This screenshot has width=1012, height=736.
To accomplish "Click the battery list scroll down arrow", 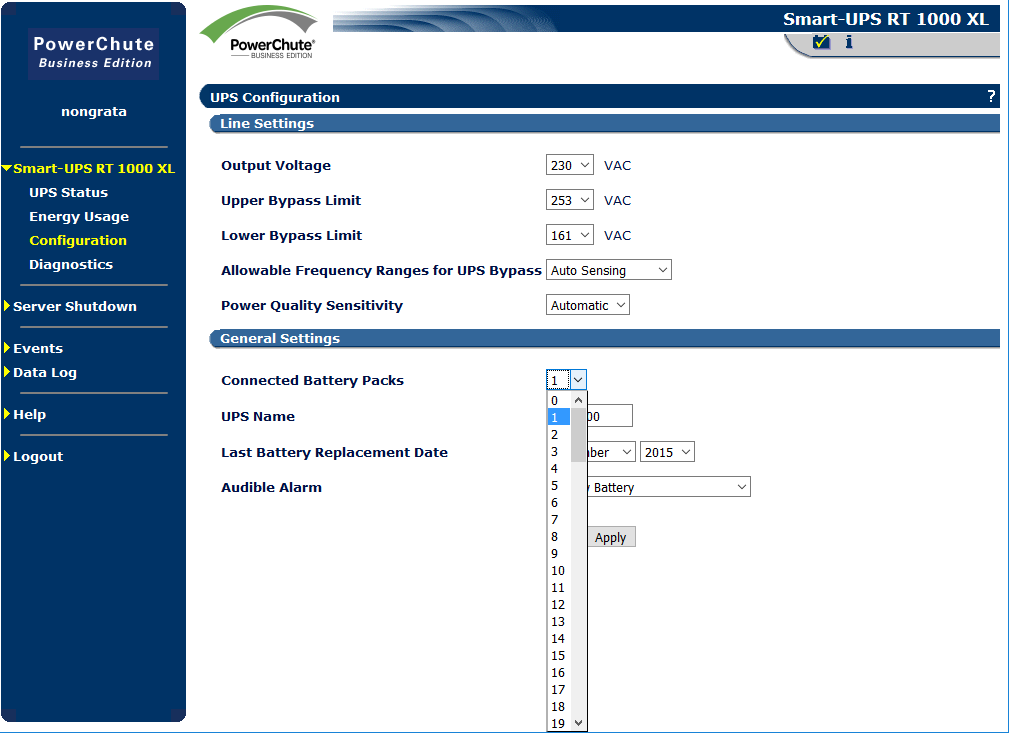I will [x=578, y=723].
